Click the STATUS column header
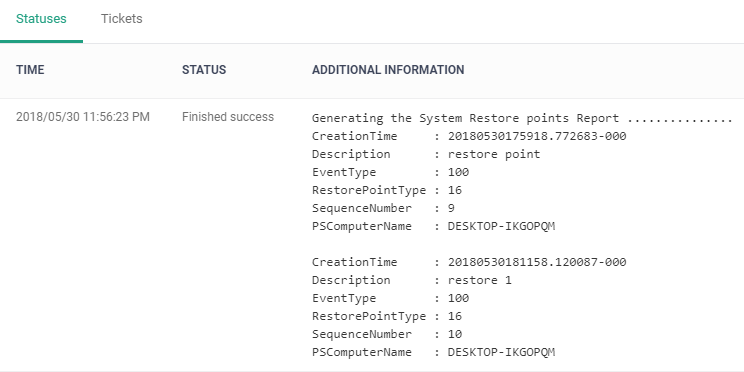 204,70
